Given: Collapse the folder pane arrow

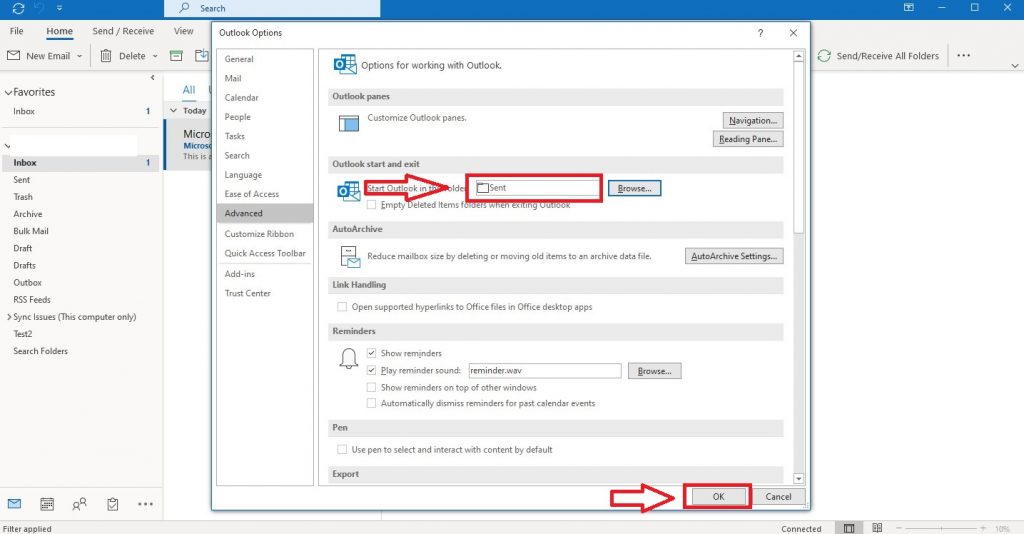Looking at the screenshot, I should [152, 78].
